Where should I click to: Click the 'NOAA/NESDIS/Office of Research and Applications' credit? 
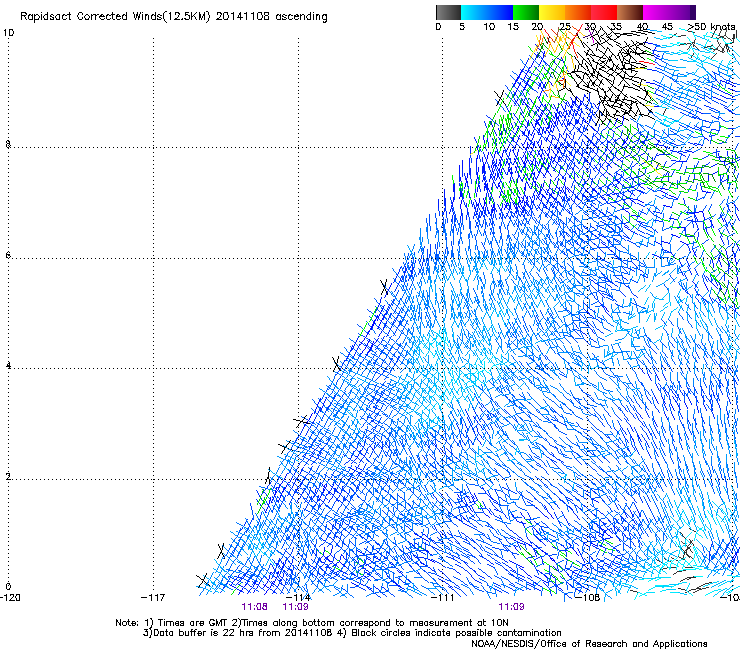click(589, 644)
